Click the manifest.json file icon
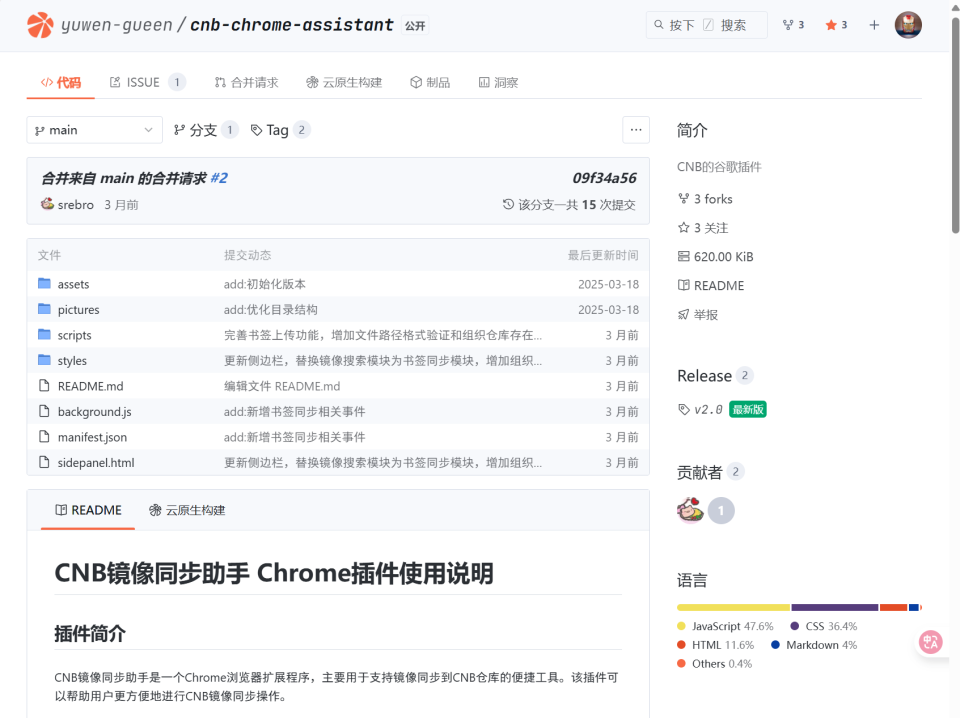This screenshot has height=718, width=960. coord(44,436)
